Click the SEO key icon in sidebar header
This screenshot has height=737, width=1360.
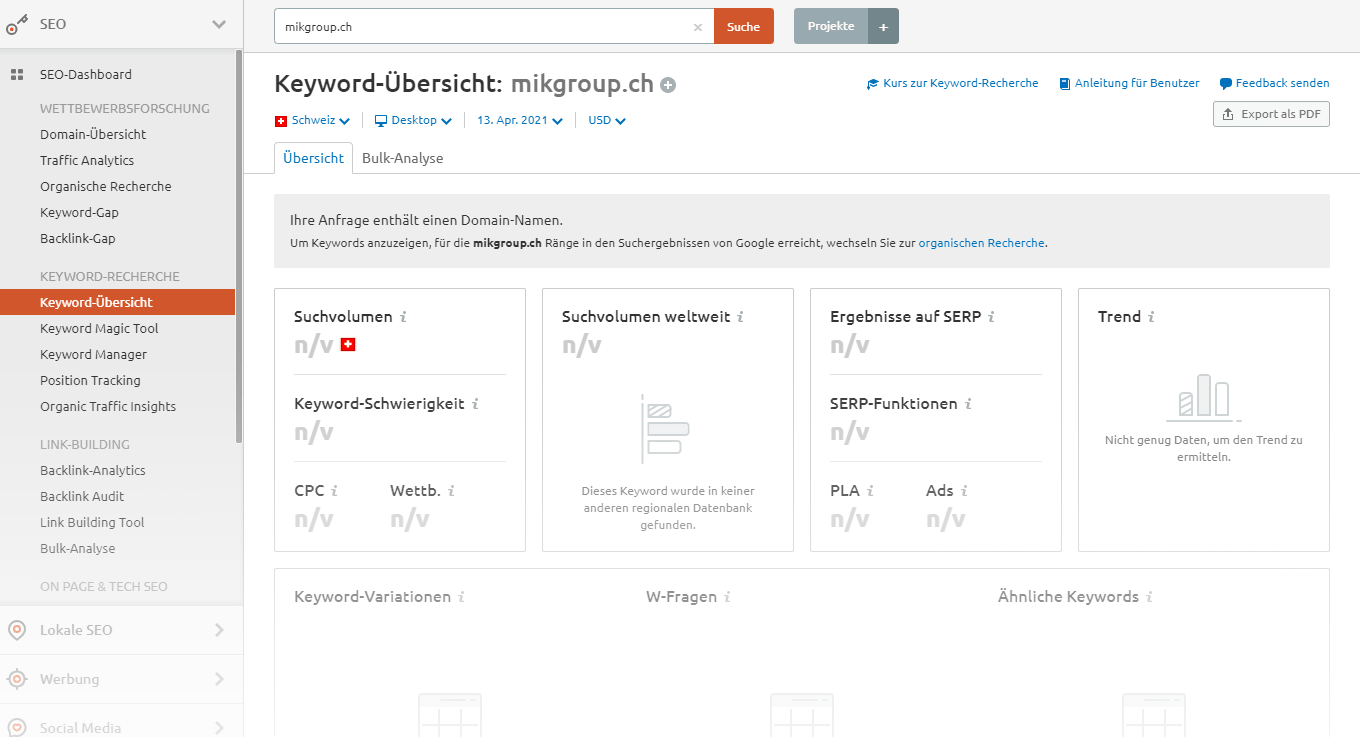coord(17,24)
